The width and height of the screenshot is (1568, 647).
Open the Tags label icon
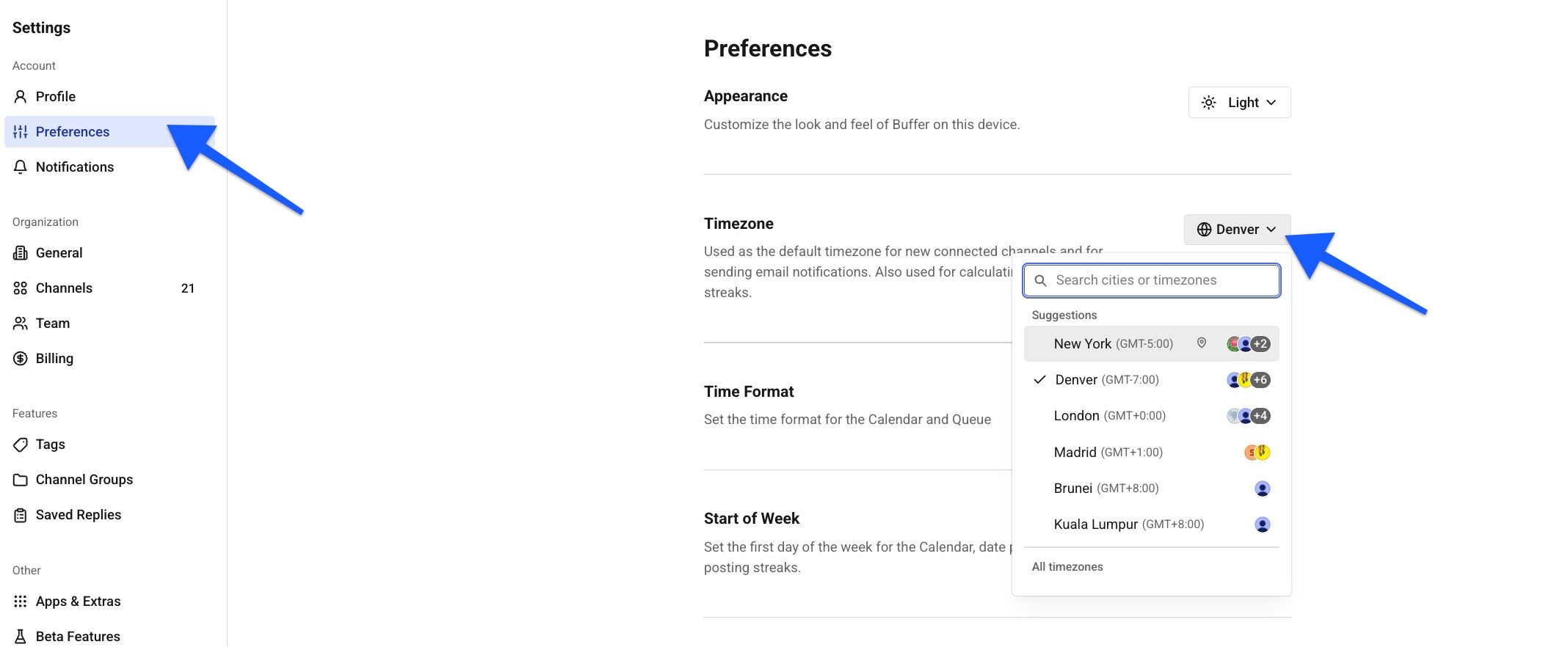click(19, 444)
